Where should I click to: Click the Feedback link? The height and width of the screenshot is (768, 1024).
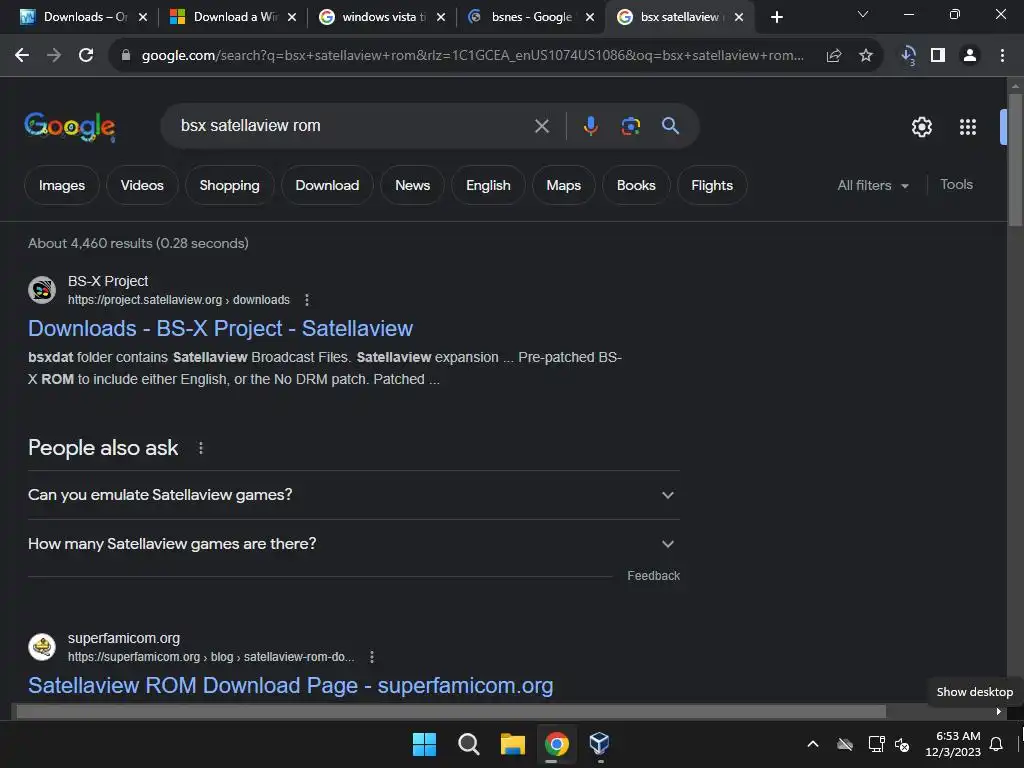click(x=653, y=576)
